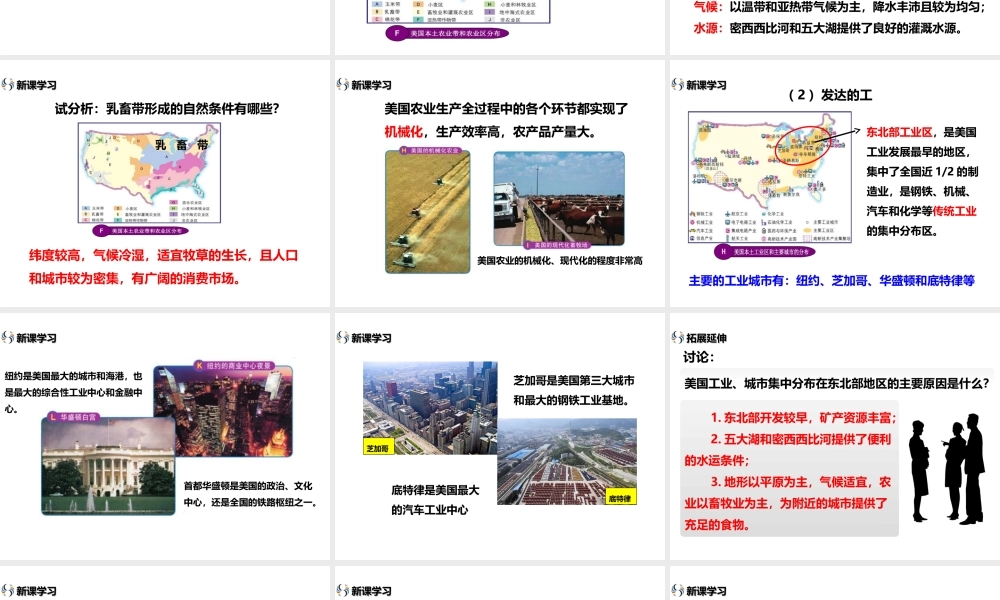Click the logo icon beside '拓展延伸'

pyautogui.click(x=677, y=337)
